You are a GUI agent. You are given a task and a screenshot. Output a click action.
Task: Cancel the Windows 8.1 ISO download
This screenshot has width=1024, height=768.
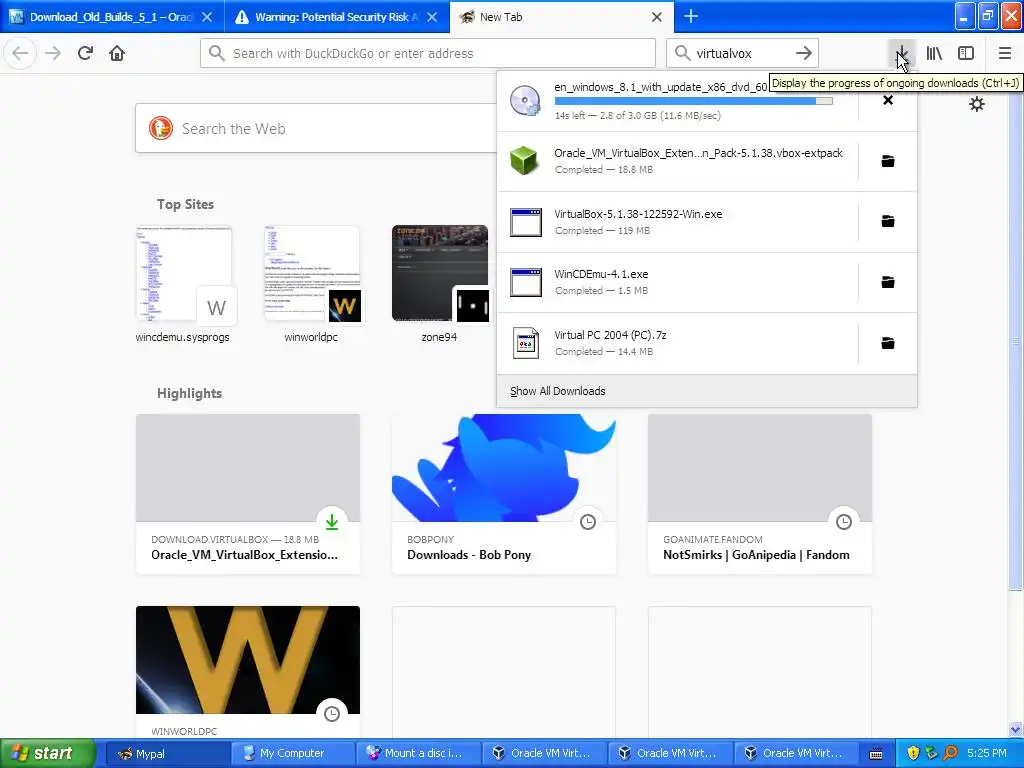tap(888, 100)
